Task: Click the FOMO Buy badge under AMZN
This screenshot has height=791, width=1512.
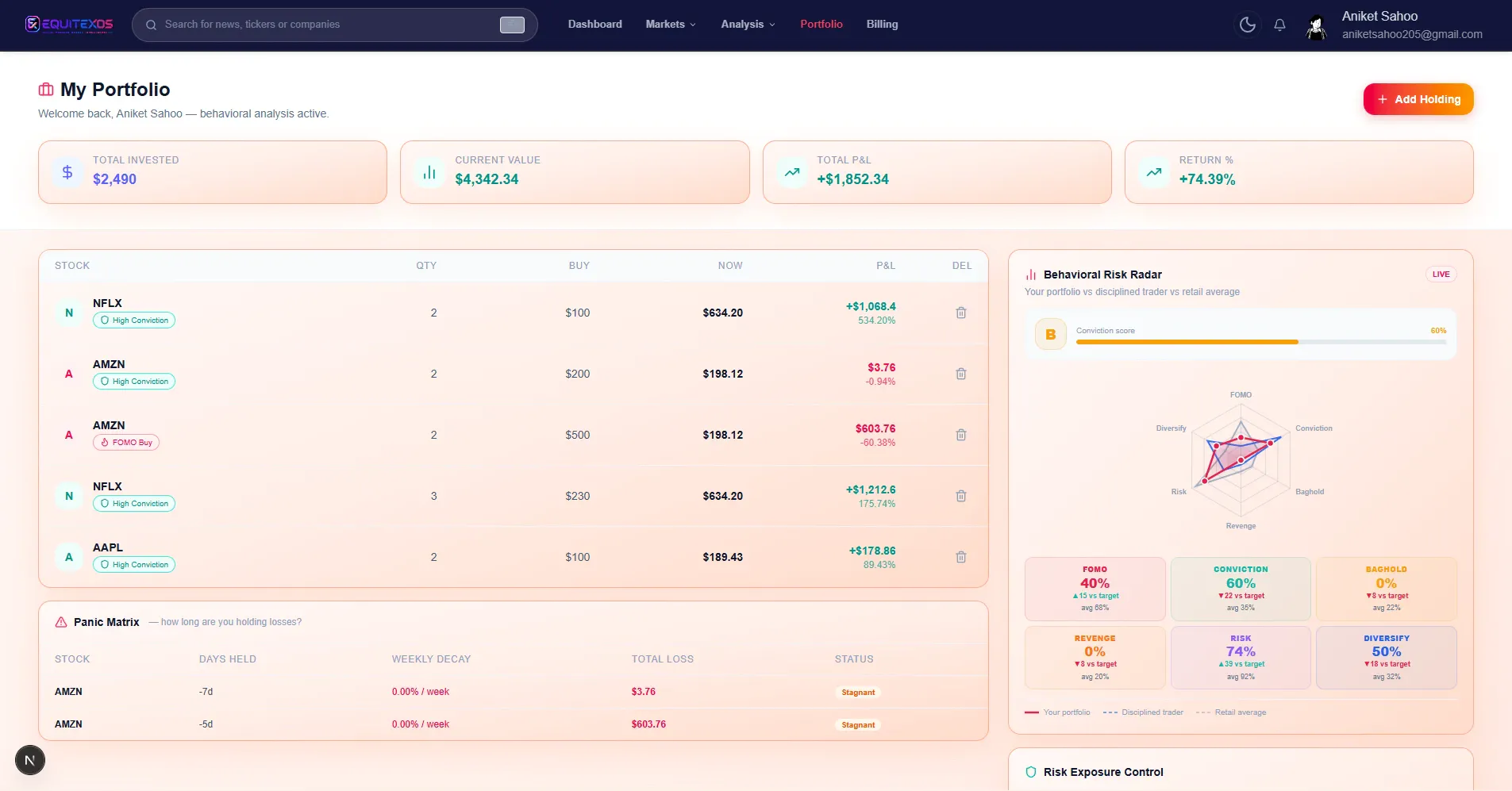Action: pyautogui.click(x=126, y=443)
